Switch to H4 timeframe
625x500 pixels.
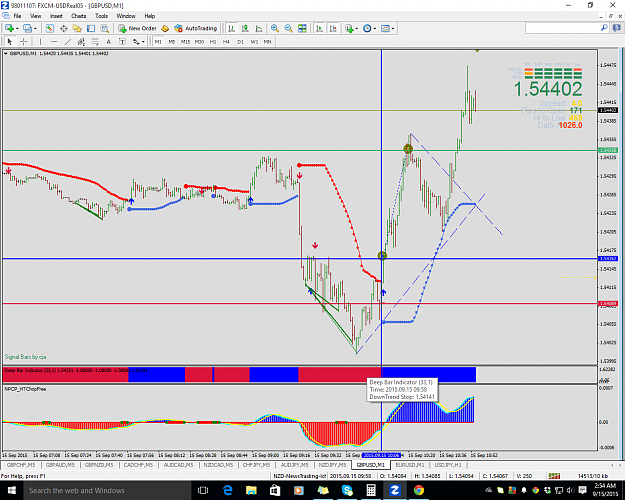click(x=226, y=41)
